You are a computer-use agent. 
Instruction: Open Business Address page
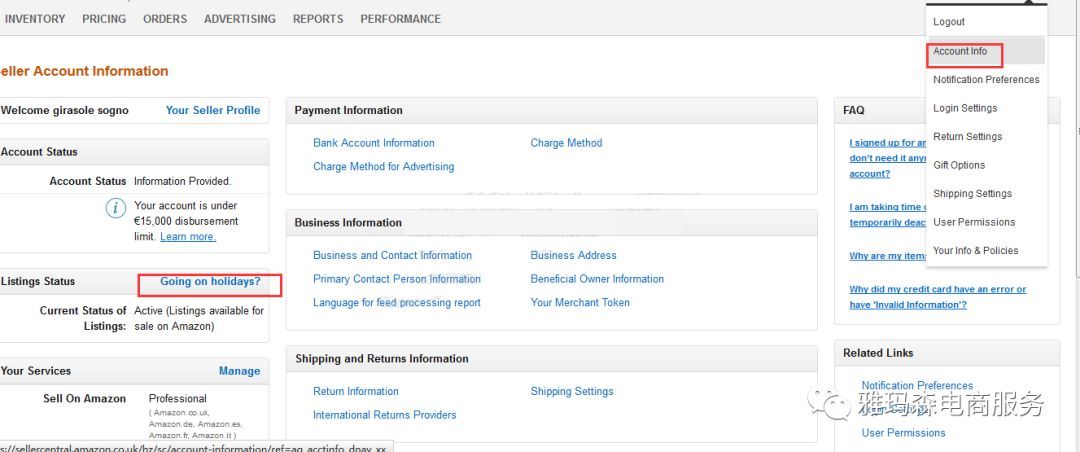(573, 255)
